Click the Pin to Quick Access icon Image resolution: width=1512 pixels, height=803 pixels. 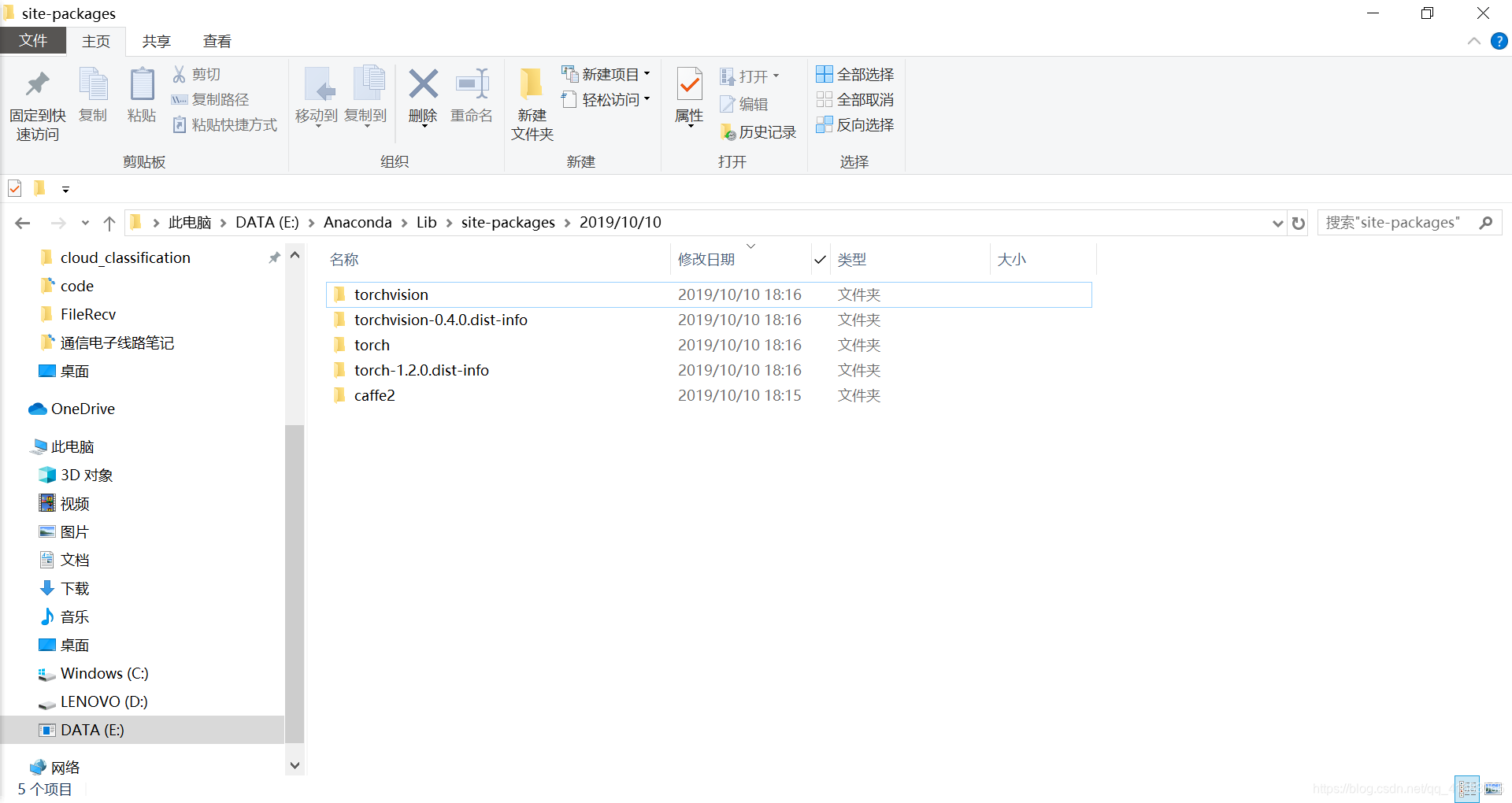point(37,83)
